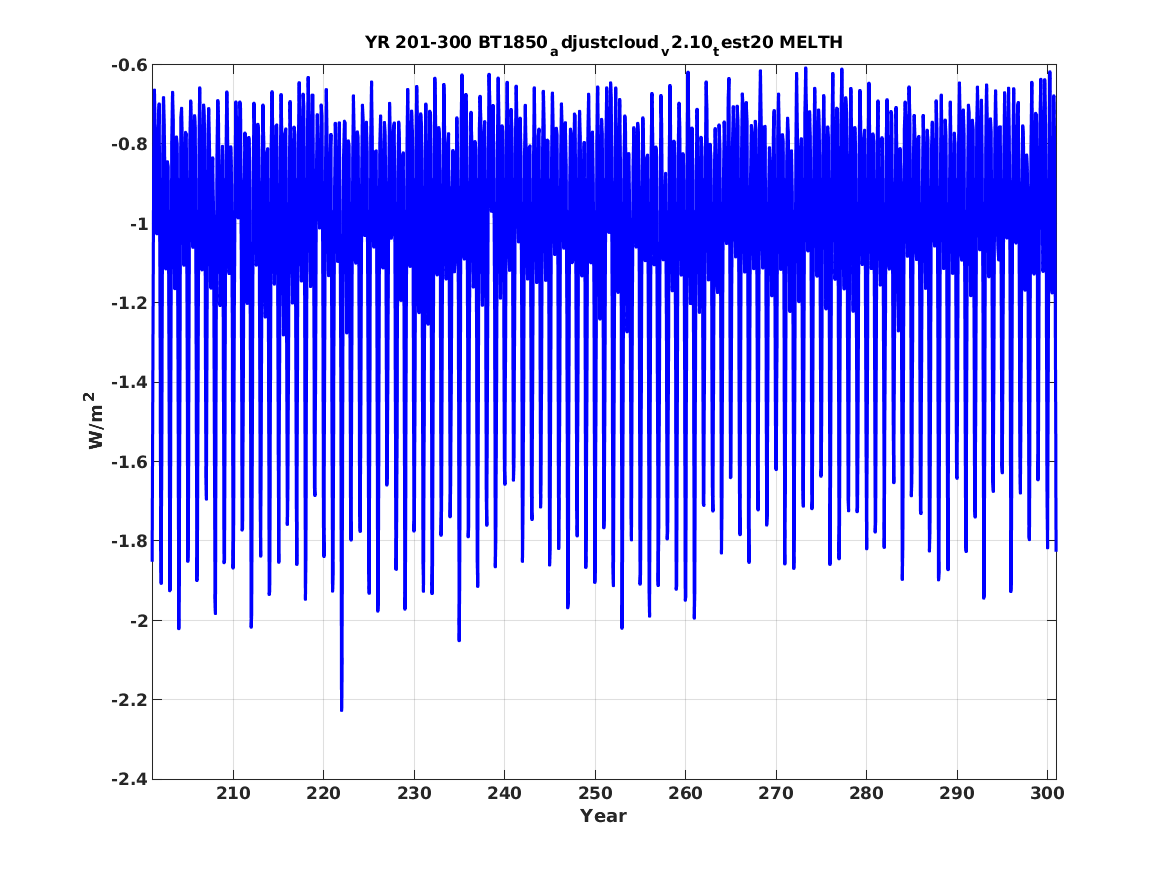This screenshot has height=875, width=1167.
Task: Click y-axis tick label '-0.8'
Action: (129, 144)
